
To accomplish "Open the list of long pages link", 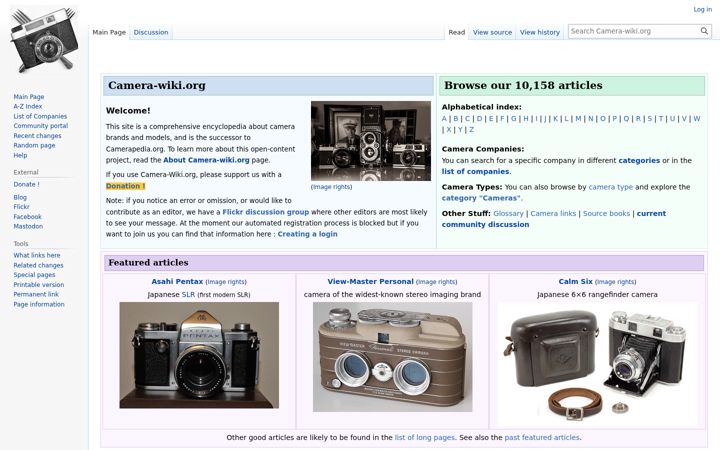I will pyautogui.click(x=424, y=438).
